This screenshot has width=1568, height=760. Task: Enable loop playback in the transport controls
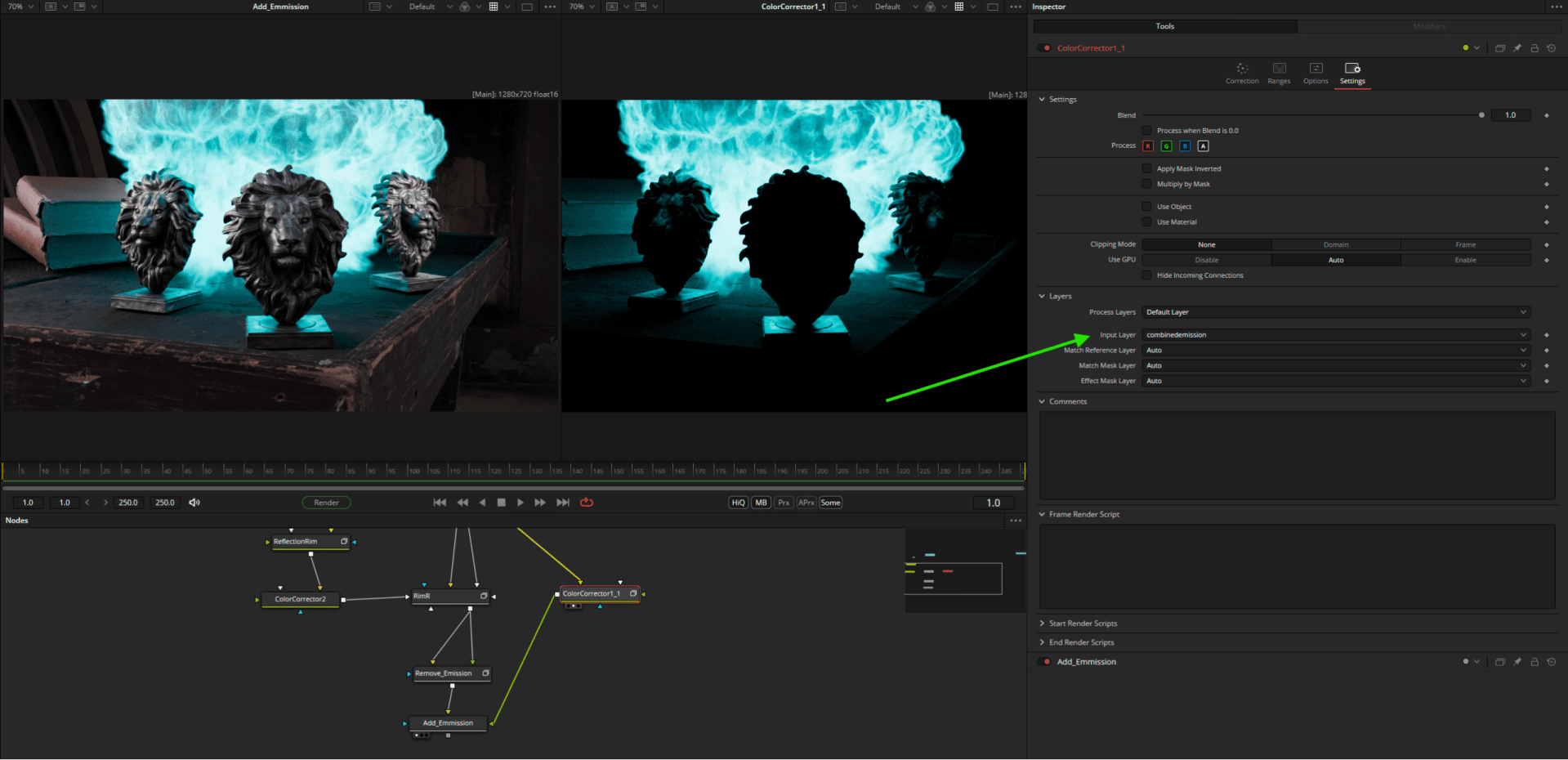(587, 502)
